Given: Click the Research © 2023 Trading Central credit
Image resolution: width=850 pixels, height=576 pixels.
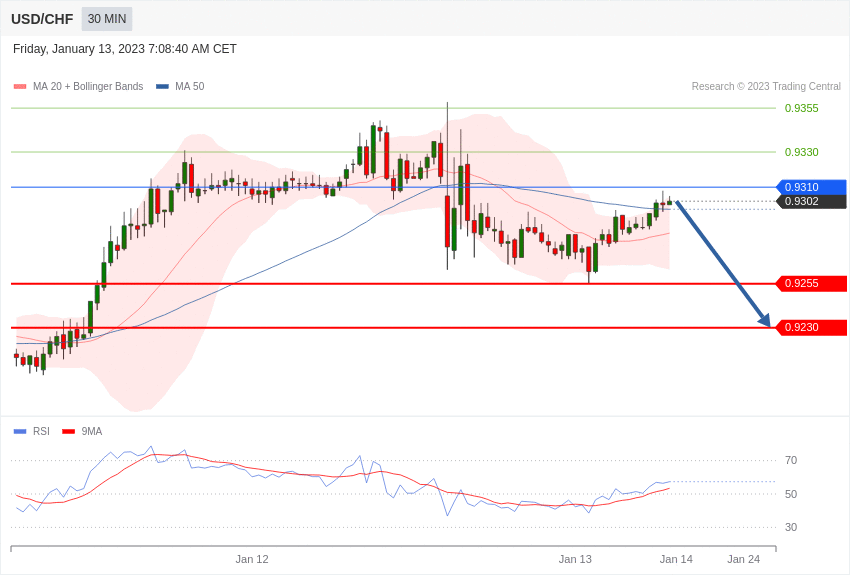Looking at the screenshot, I should coord(766,86).
